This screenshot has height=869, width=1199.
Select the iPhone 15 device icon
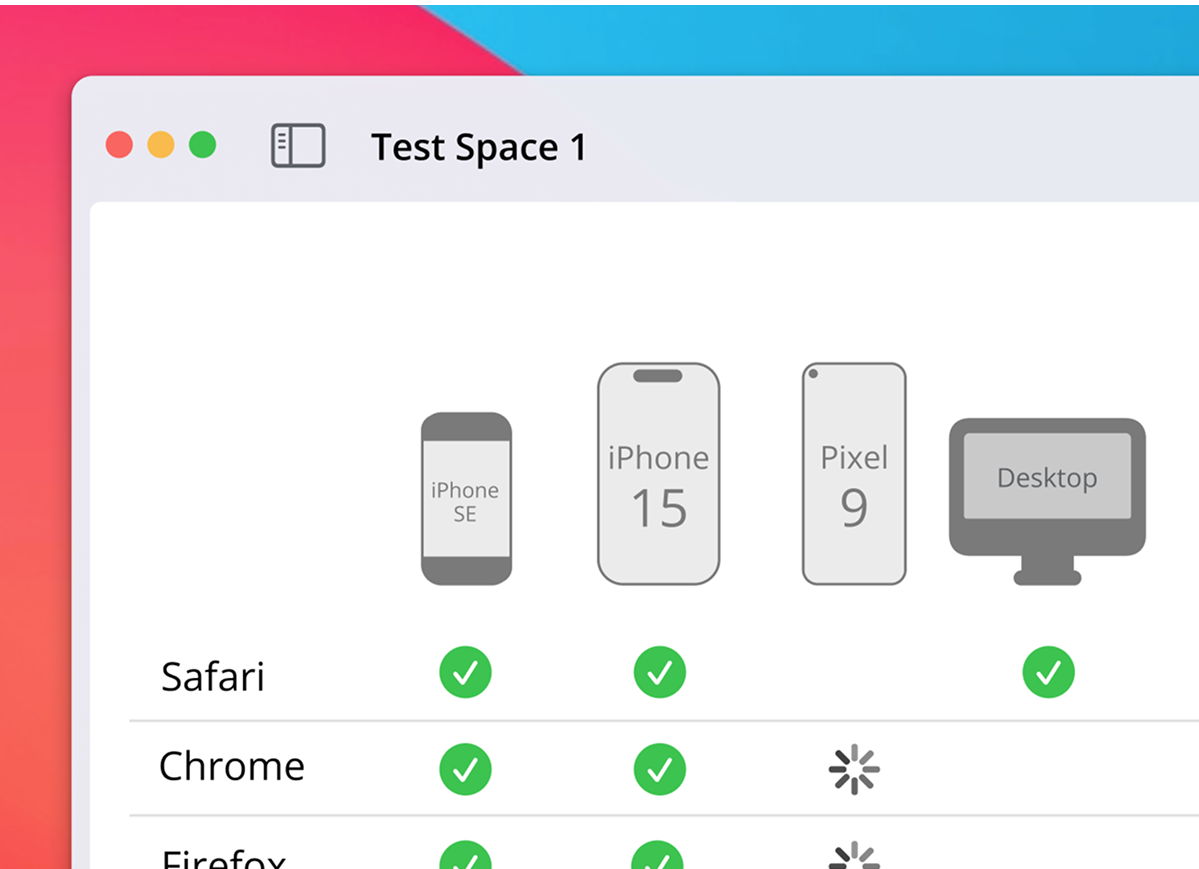[x=658, y=474]
